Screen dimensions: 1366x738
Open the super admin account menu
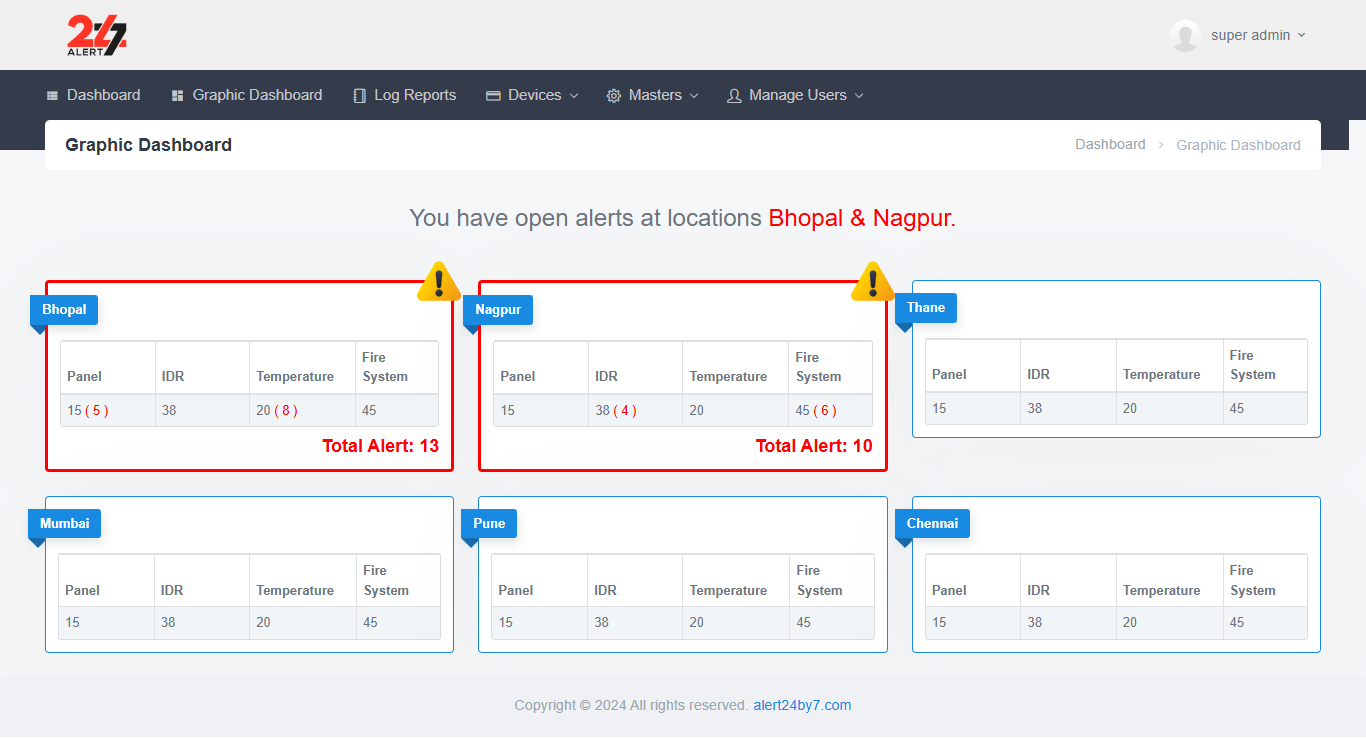[x=1251, y=35]
